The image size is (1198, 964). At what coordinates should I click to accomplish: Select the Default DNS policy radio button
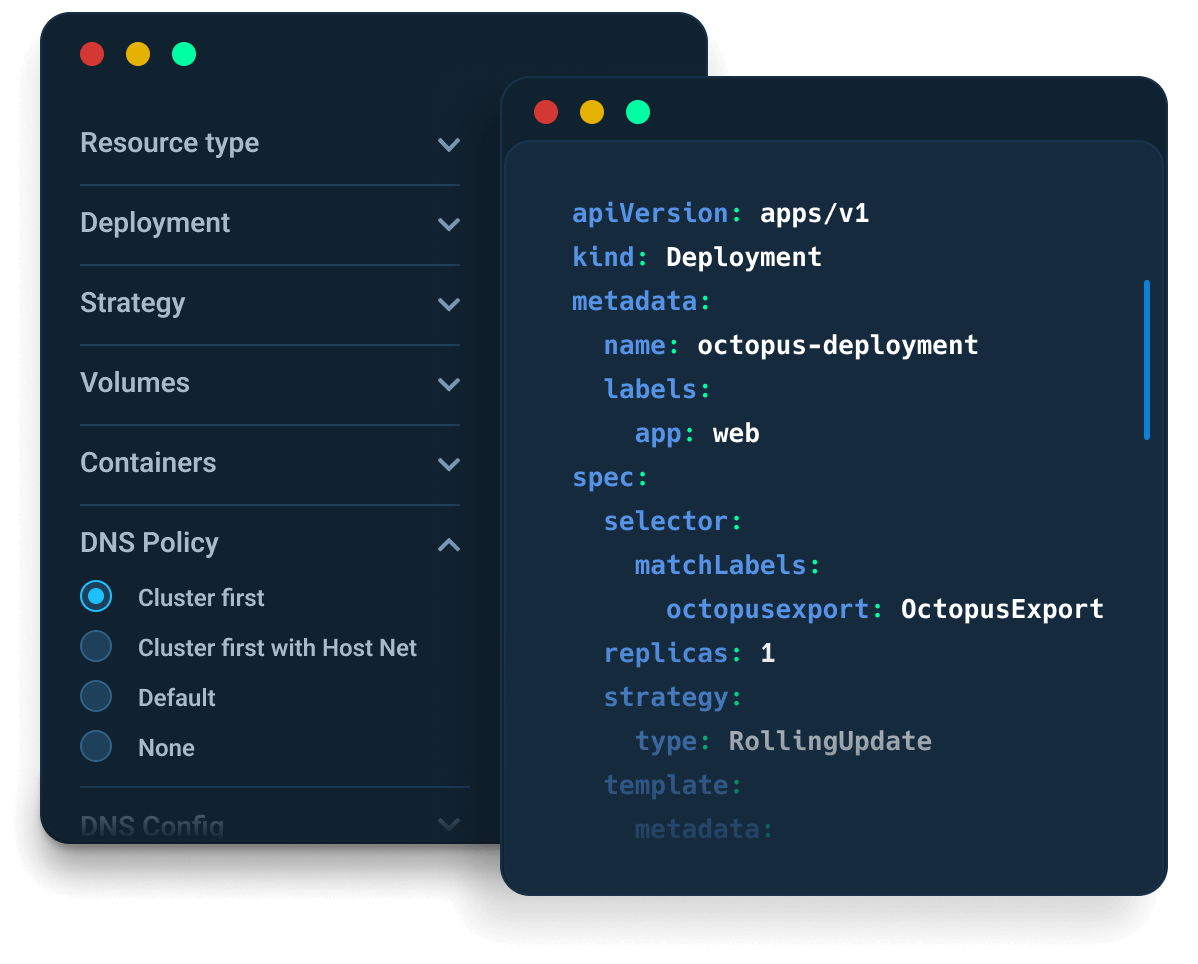click(96, 697)
